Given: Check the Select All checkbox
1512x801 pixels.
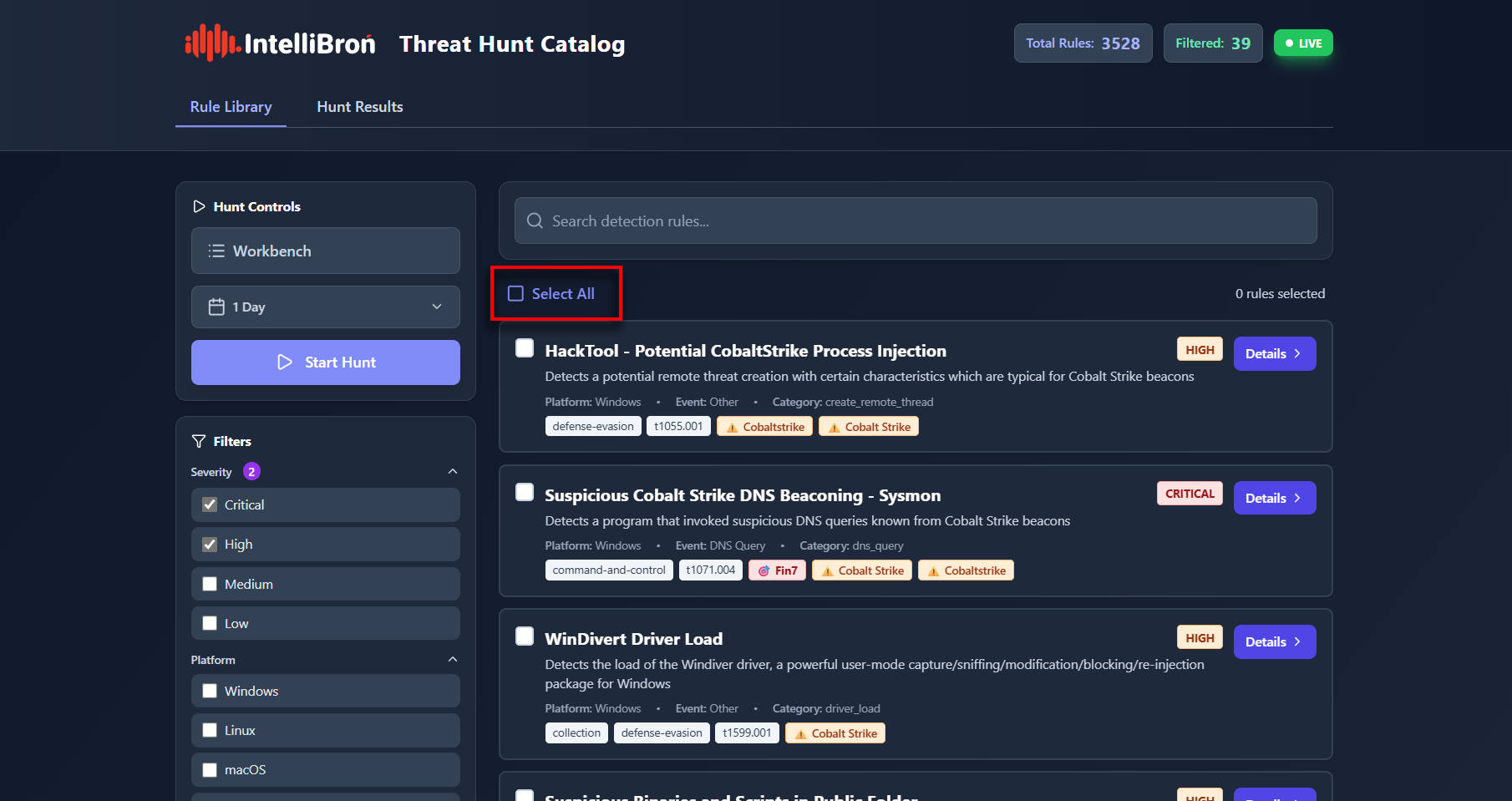Looking at the screenshot, I should (x=516, y=294).
